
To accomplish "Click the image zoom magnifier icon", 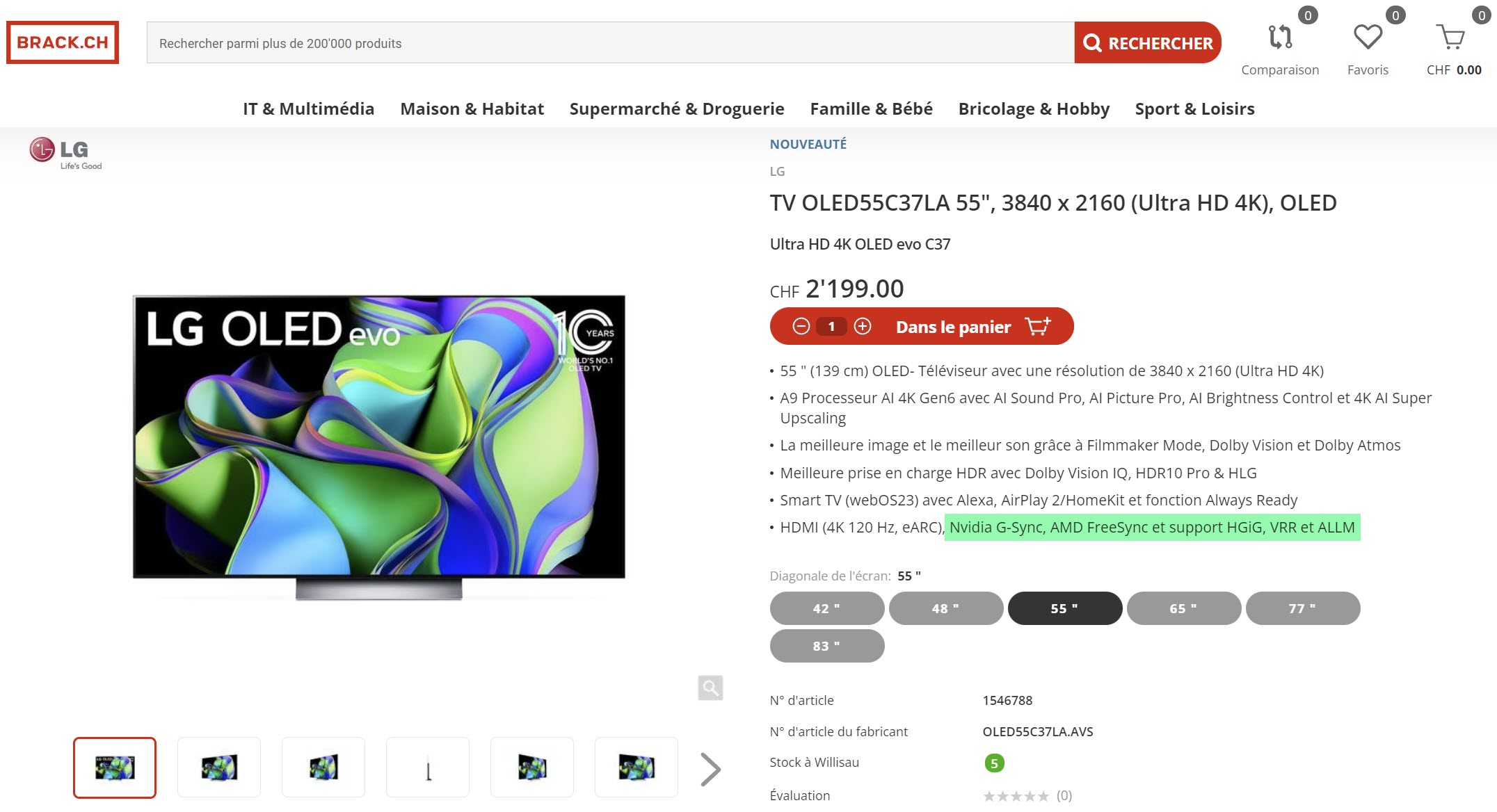I will (710, 688).
